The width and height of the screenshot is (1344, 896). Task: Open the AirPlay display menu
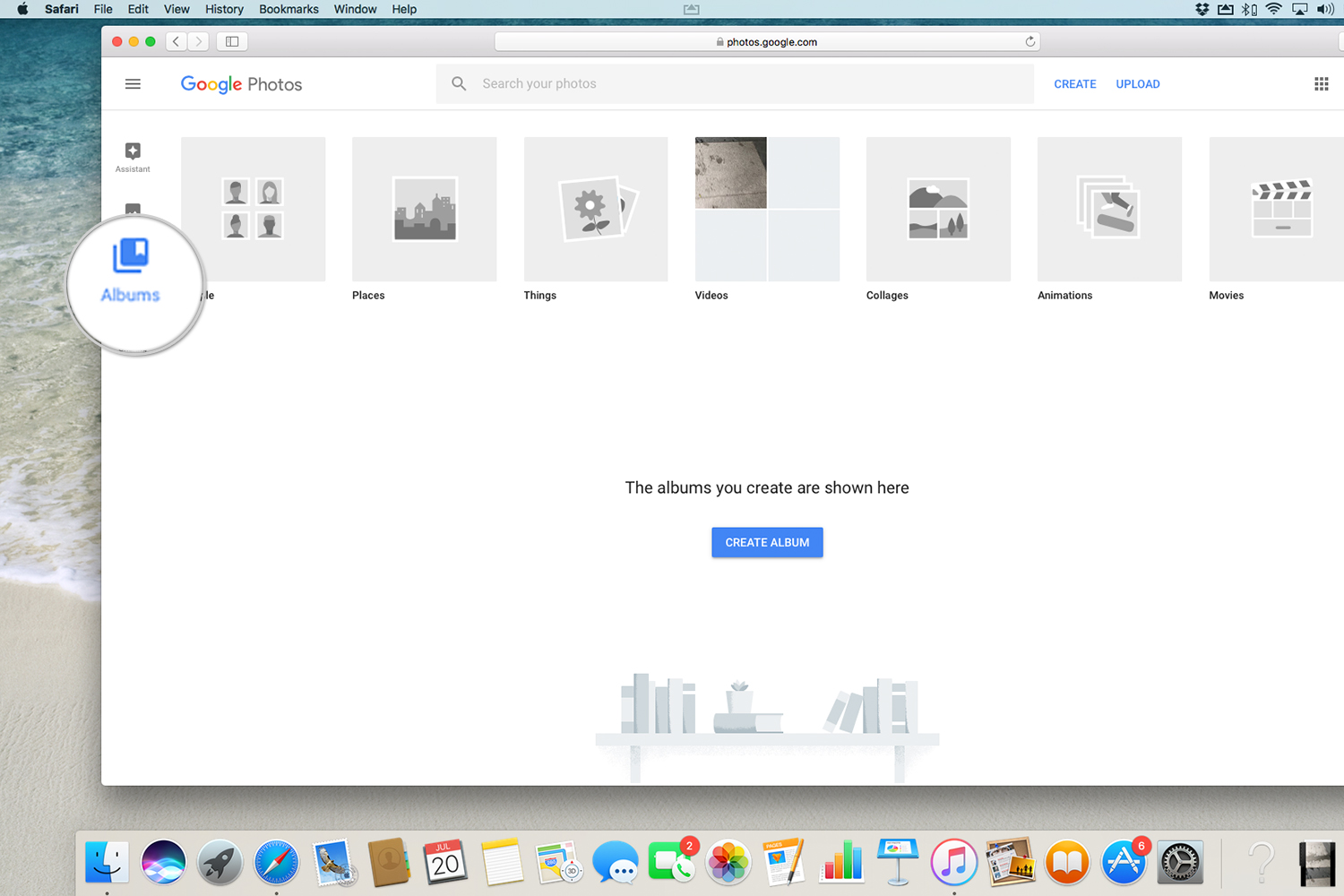coord(1299,9)
